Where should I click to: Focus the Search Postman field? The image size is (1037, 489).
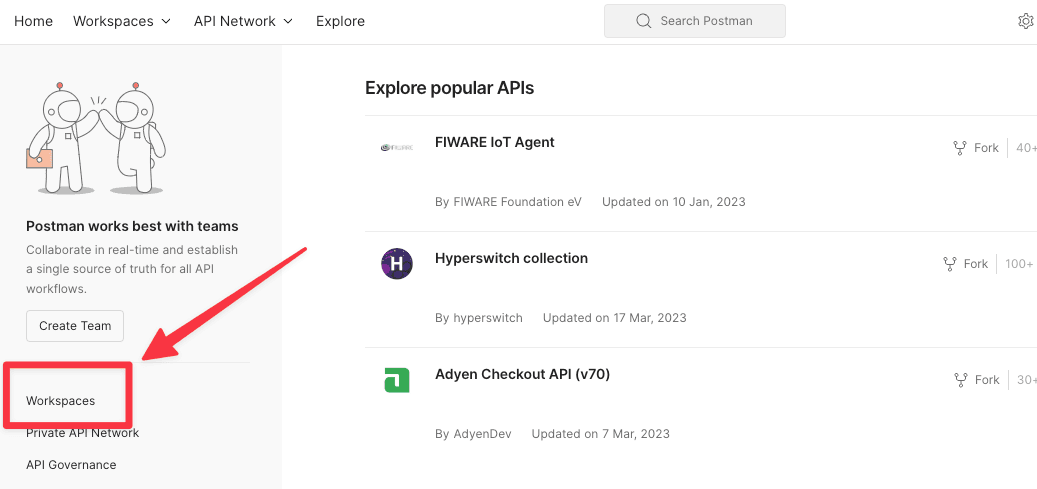click(694, 21)
